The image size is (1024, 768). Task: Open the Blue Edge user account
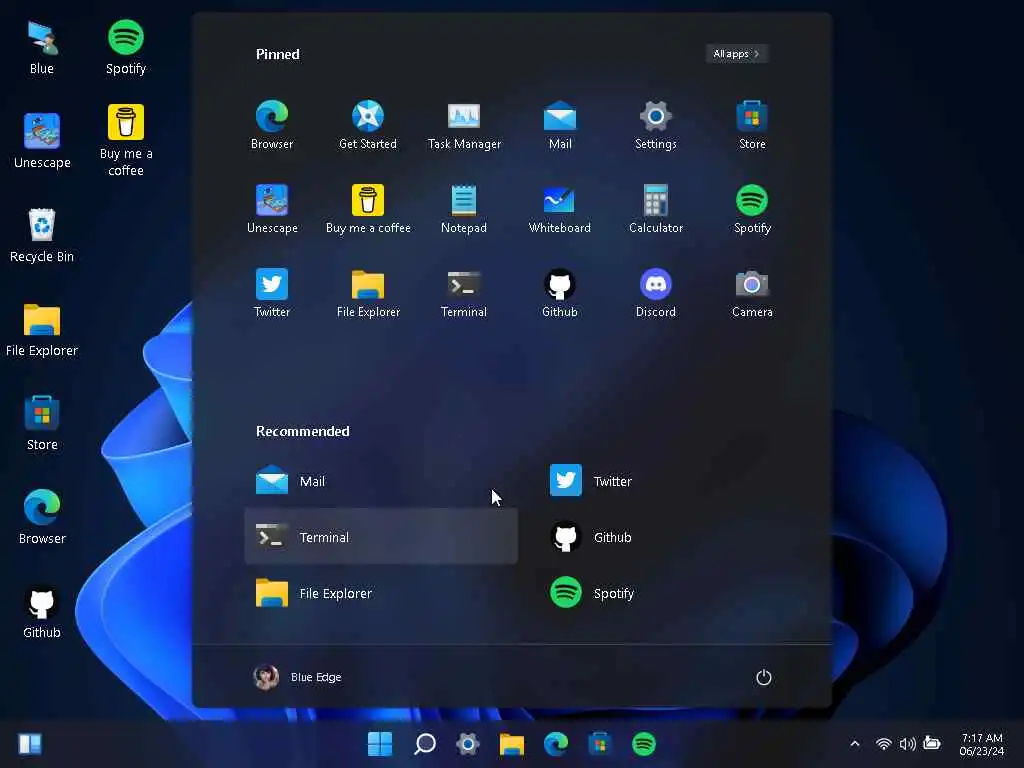[297, 677]
